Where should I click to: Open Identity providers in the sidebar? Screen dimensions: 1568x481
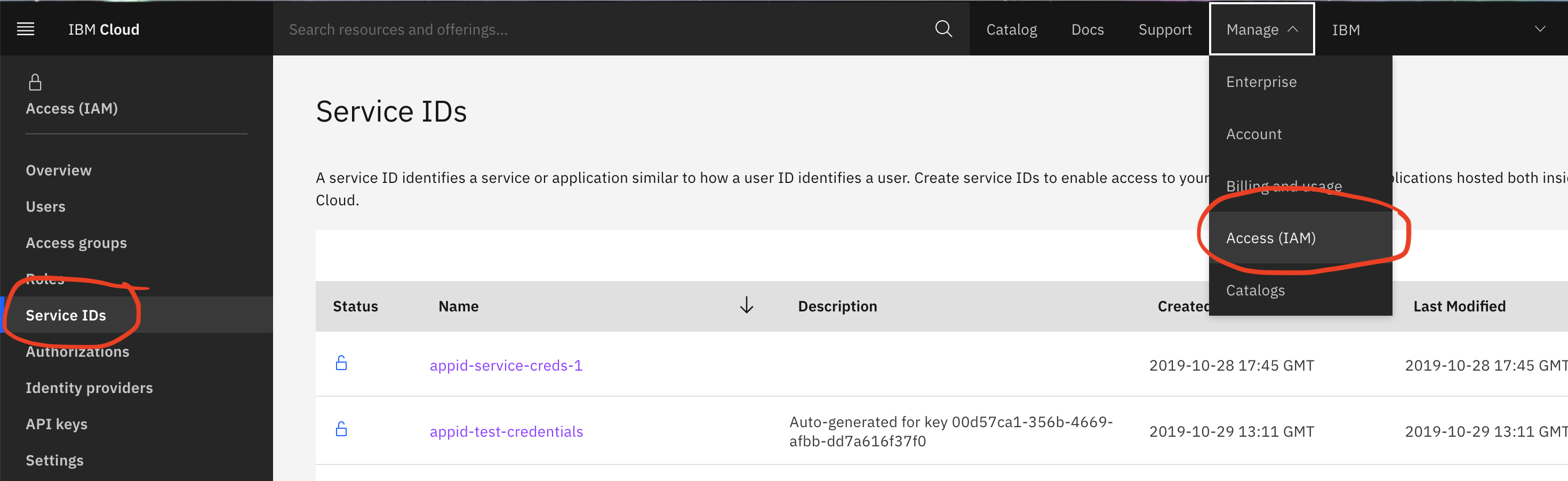[89, 388]
